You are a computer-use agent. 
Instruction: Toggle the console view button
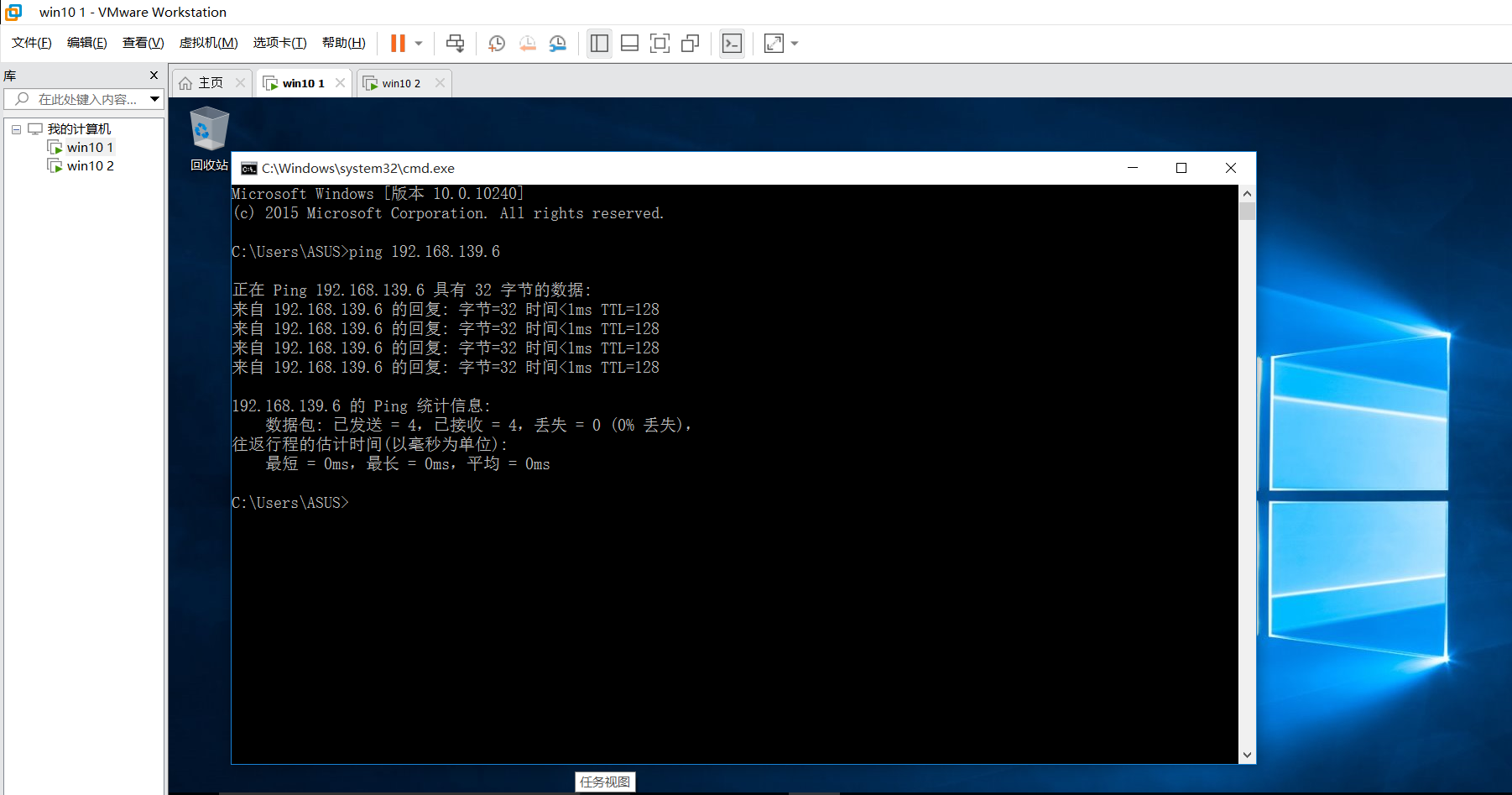coord(732,44)
